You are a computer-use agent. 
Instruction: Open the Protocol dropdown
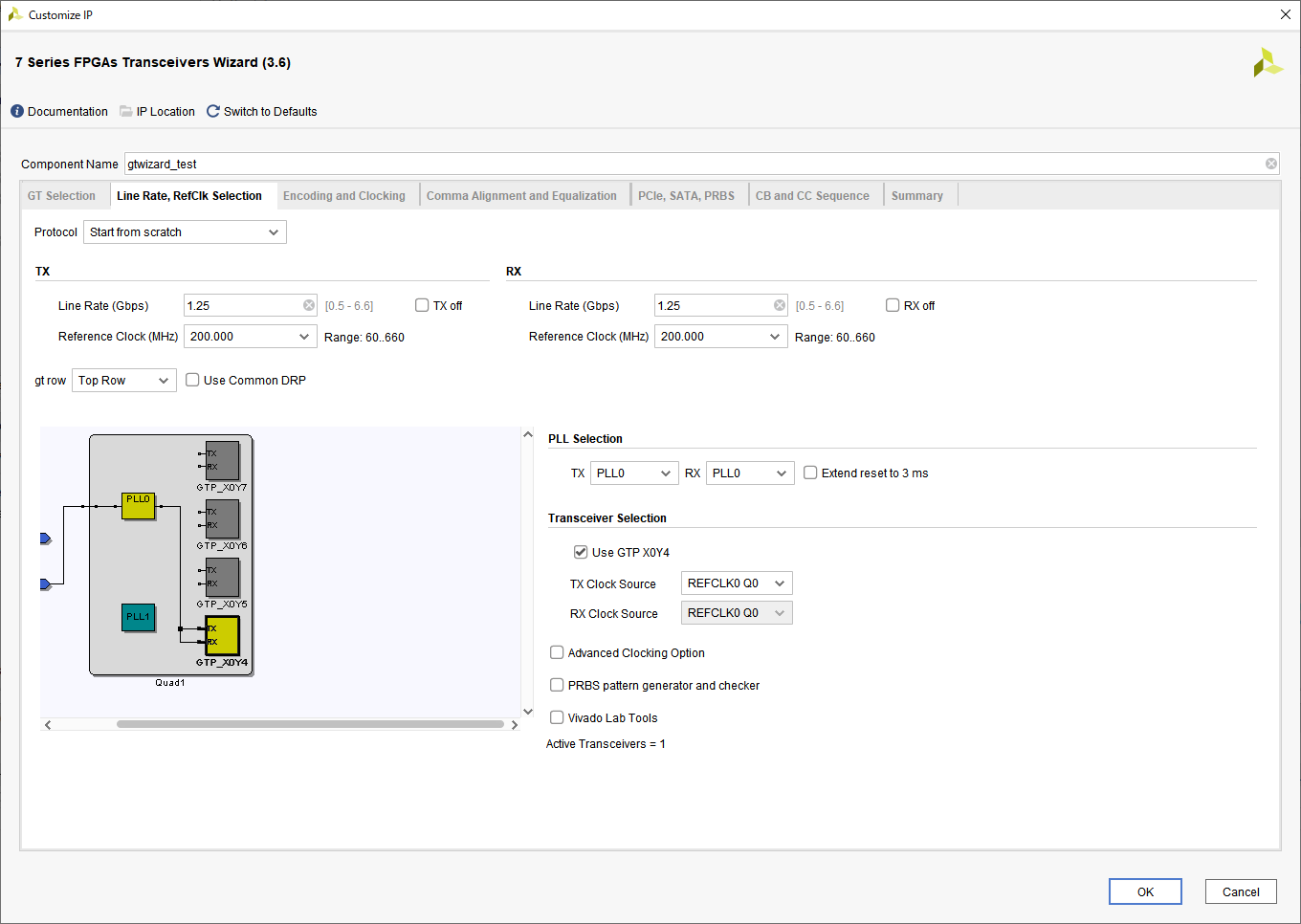point(185,232)
